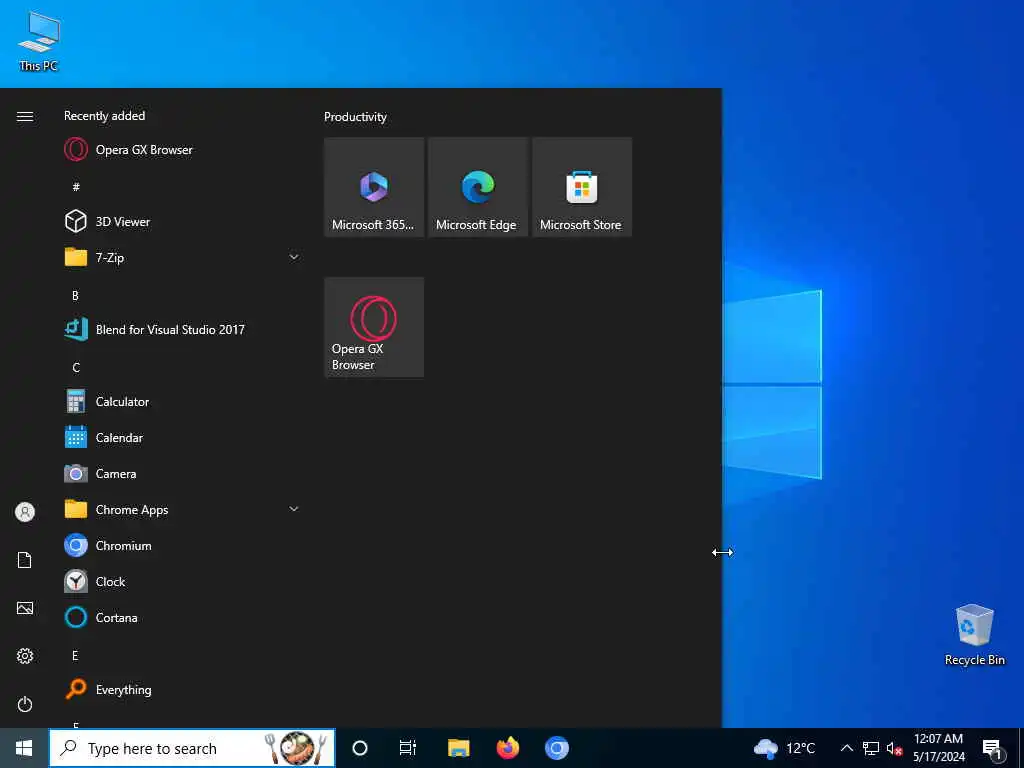Image resolution: width=1024 pixels, height=768 pixels.
Task: Open the clock showing 12:07 AM
Action: [938, 748]
